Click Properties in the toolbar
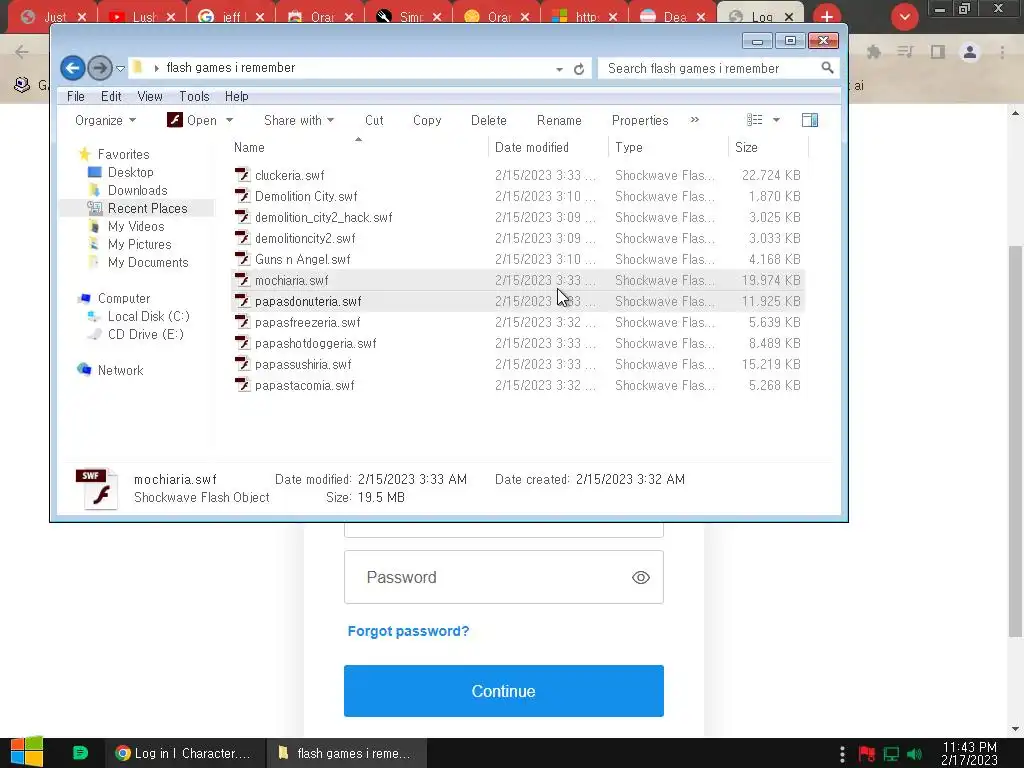Image resolution: width=1024 pixels, height=768 pixels. [x=640, y=120]
